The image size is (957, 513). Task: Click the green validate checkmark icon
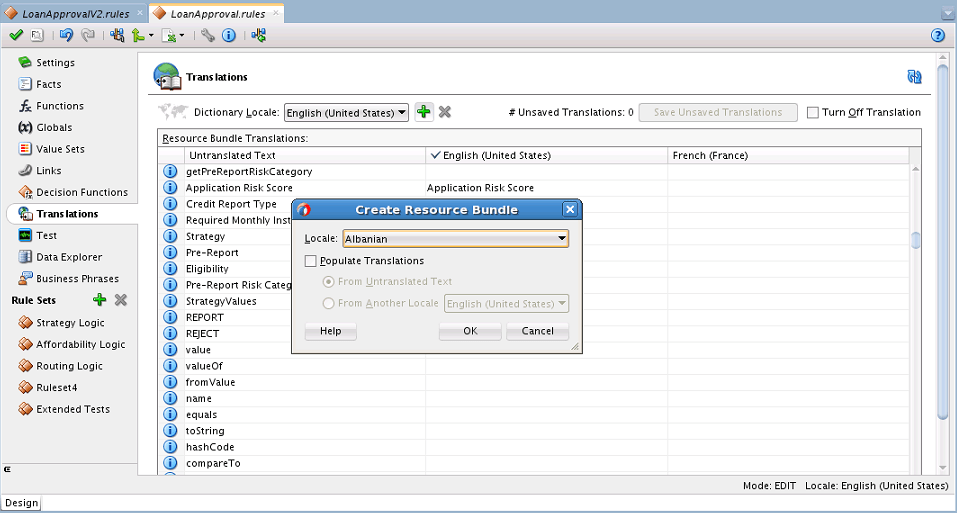pos(16,35)
